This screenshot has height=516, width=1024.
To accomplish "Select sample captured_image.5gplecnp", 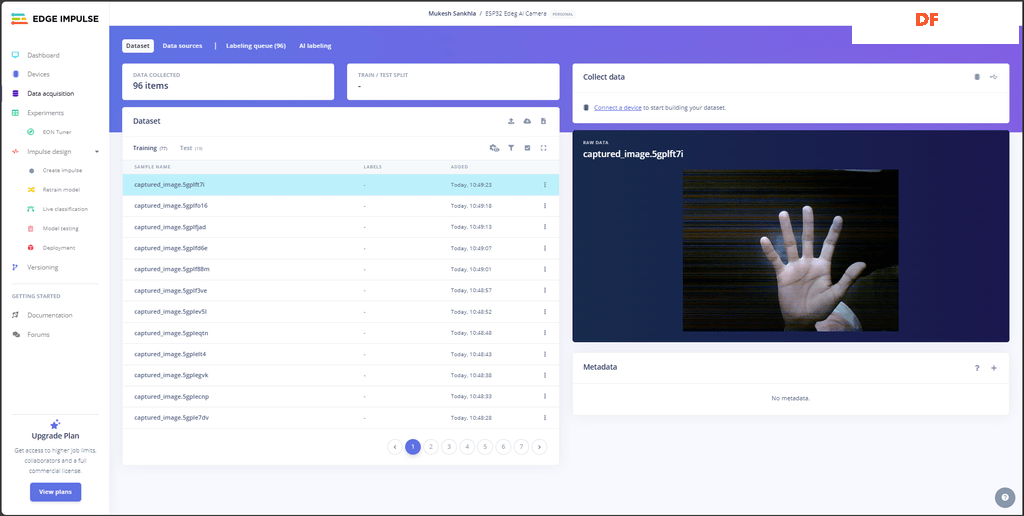I will point(340,396).
